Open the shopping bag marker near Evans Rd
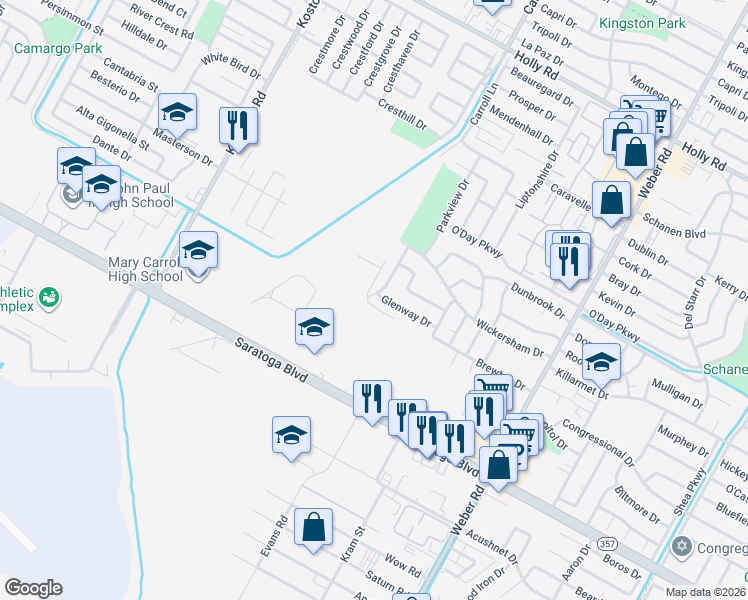 313,528
